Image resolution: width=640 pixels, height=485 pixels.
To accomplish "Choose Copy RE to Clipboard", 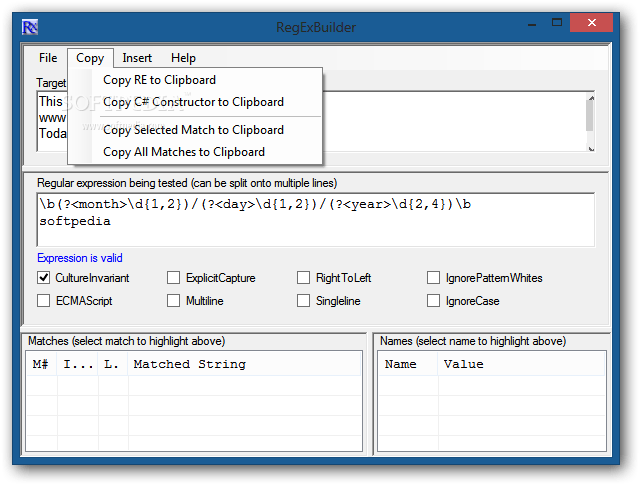I will point(159,80).
